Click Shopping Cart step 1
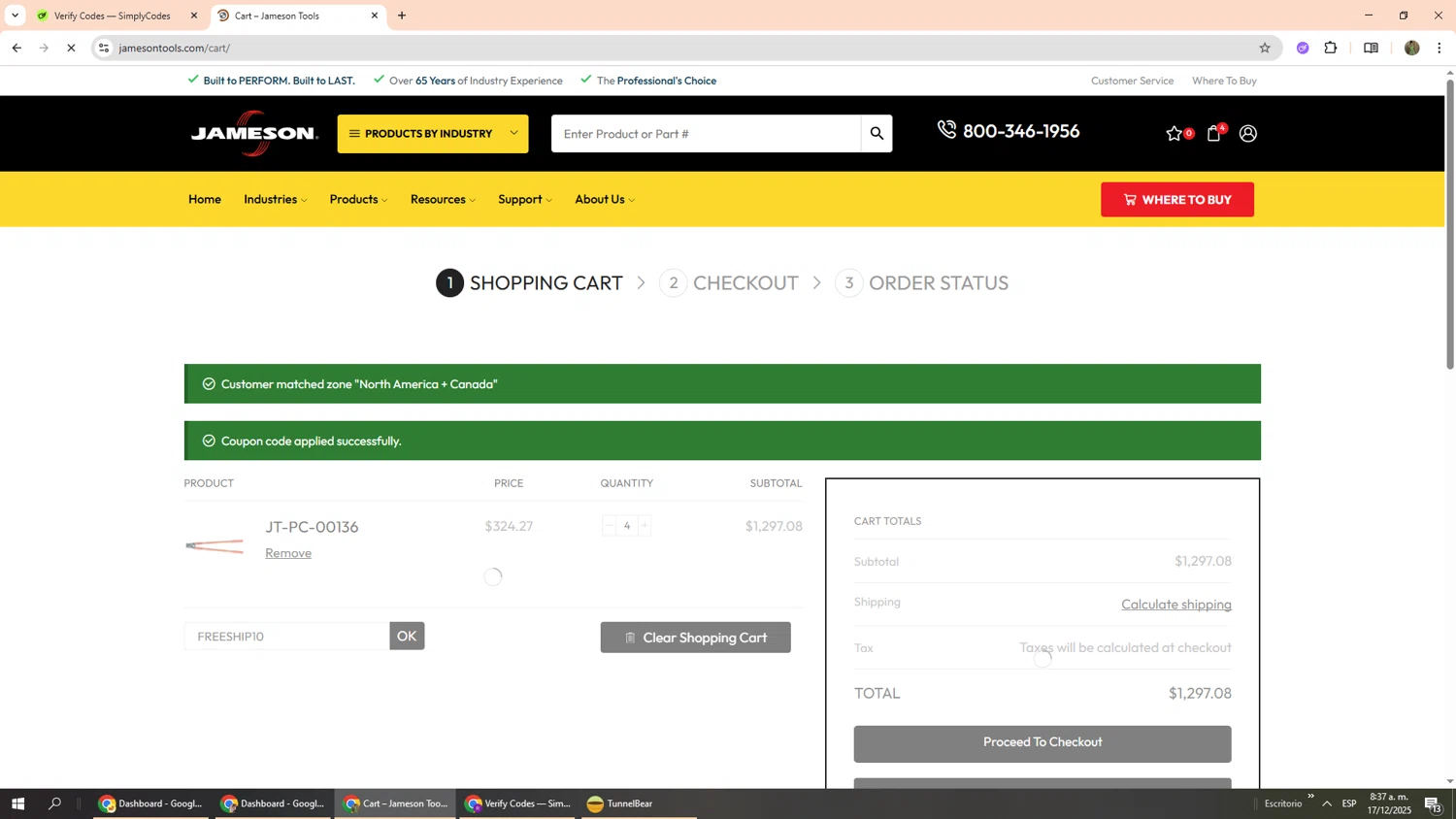1456x819 pixels. pos(529,283)
